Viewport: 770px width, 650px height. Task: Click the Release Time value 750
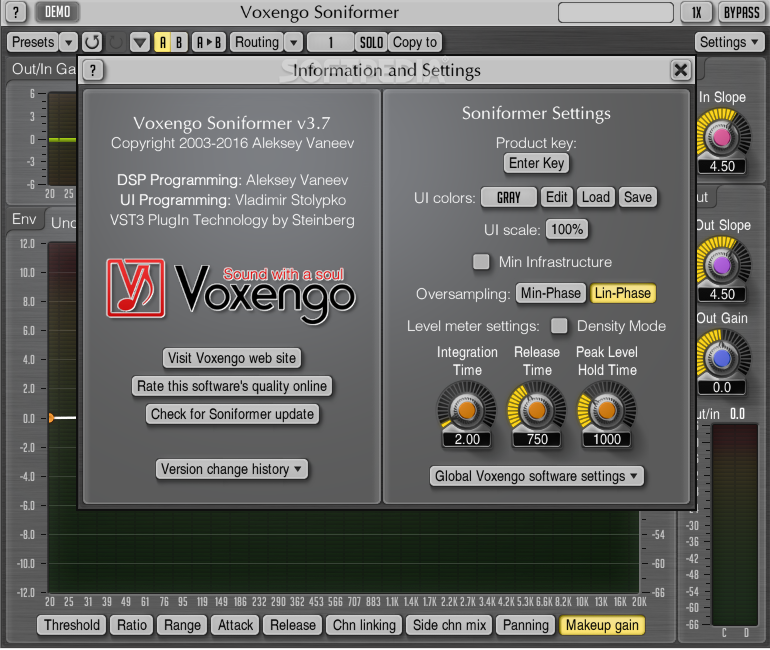(537, 439)
